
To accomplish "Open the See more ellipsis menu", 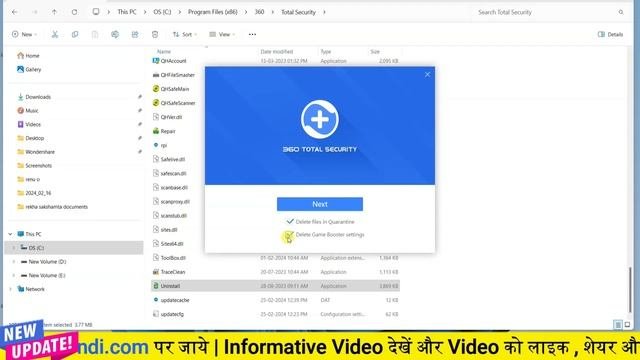I will tap(252, 34).
